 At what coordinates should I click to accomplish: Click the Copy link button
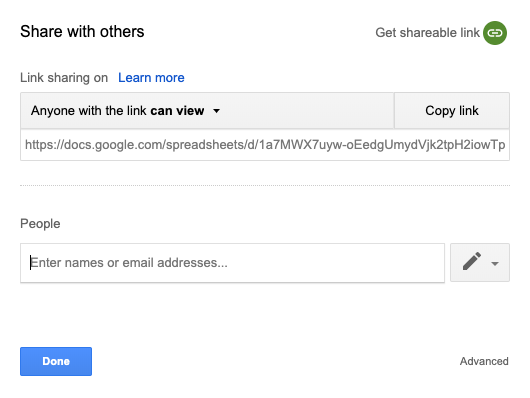pyautogui.click(x=452, y=111)
